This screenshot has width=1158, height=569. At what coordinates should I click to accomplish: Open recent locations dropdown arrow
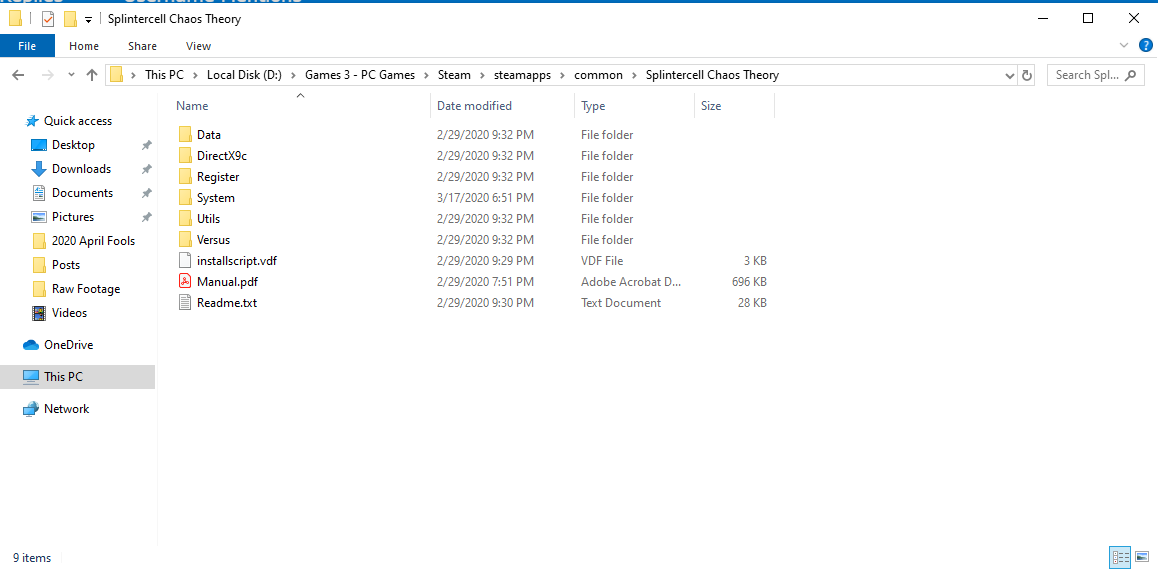[x=71, y=75]
